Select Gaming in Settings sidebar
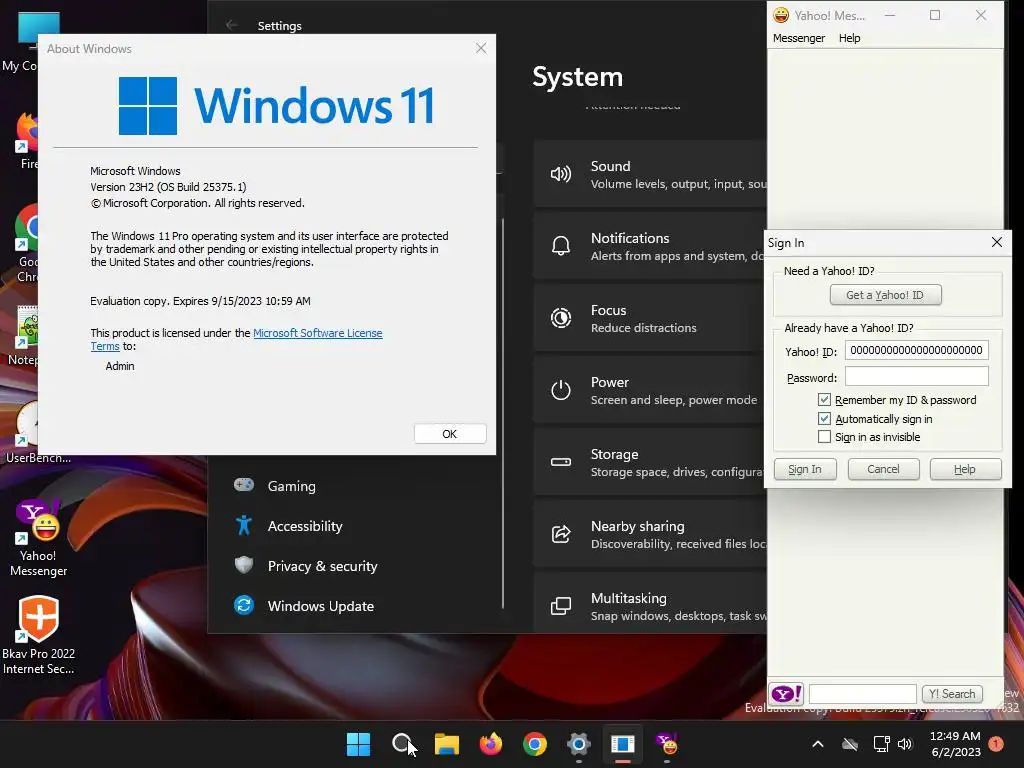Viewport: 1024px width, 768px height. point(291,486)
